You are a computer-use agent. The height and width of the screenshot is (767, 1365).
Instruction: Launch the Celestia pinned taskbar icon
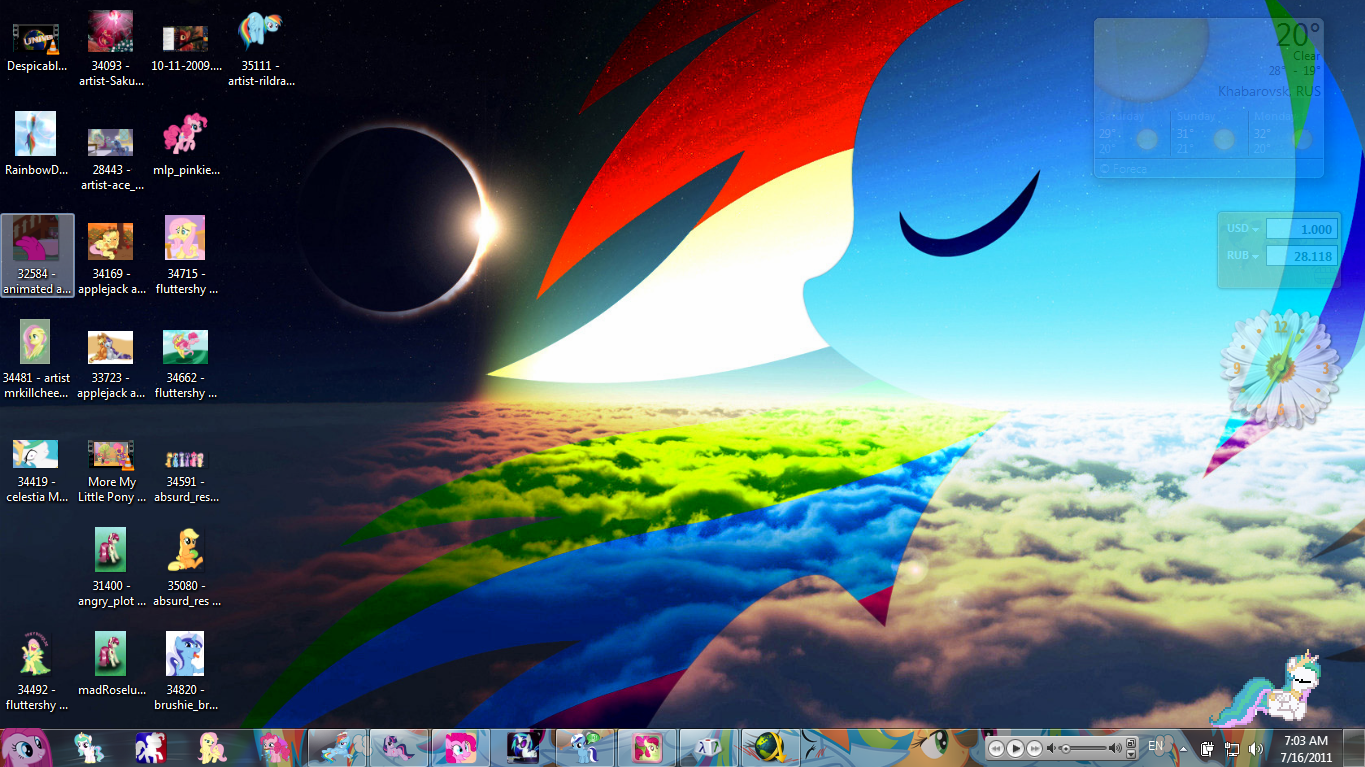click(89, 747)
